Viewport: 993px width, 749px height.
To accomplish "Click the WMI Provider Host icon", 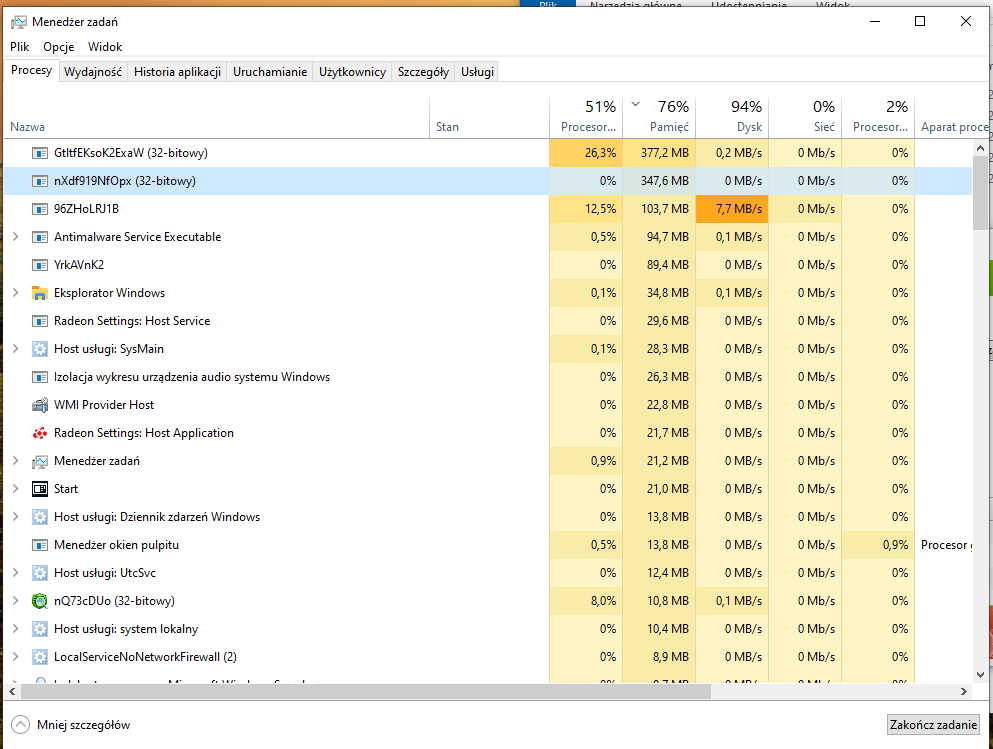I will click(40, 405).
